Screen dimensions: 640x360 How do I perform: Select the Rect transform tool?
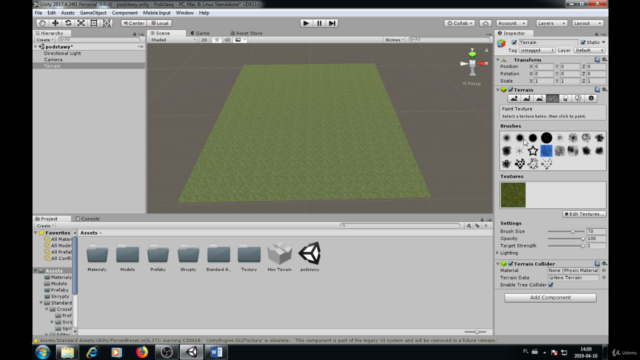(x=94, y=23)
